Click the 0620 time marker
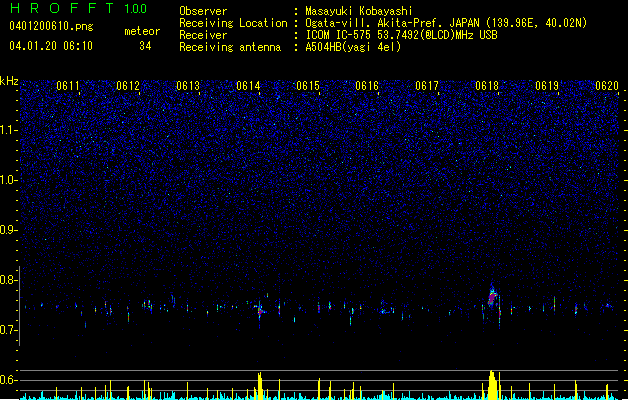Screen dimensions: 629x400 pos(607,86)
